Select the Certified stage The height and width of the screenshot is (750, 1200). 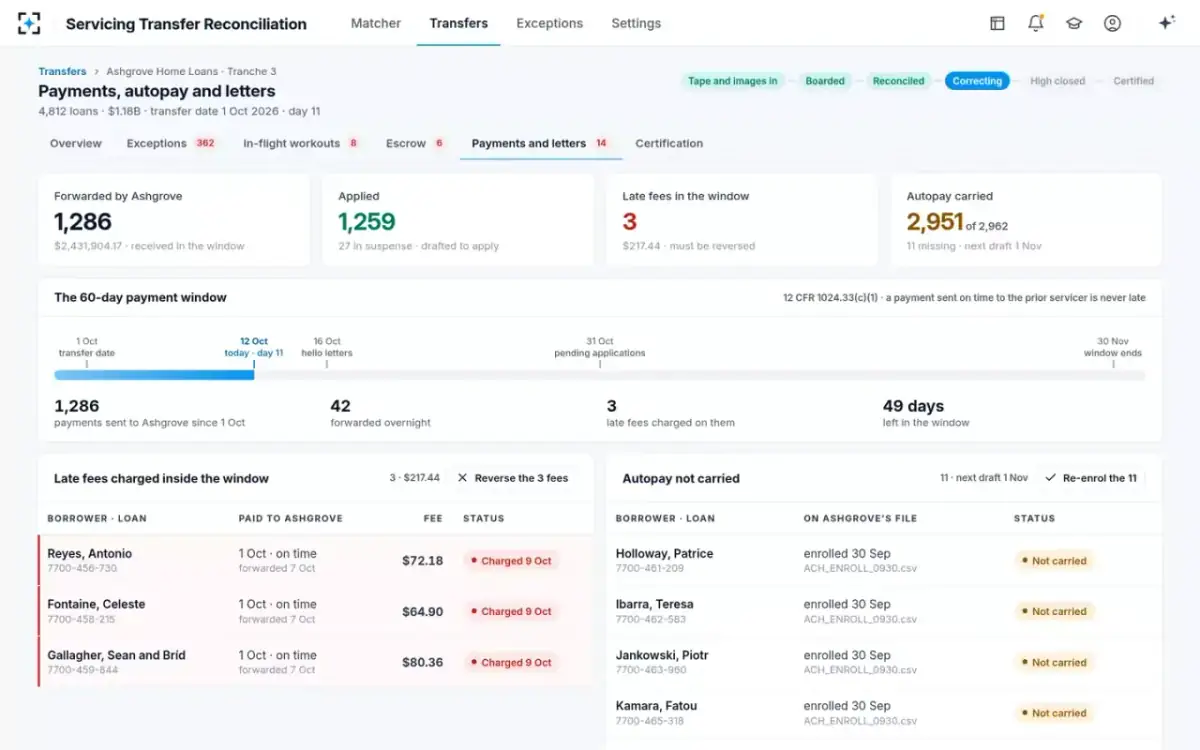tap(1133, 81)
